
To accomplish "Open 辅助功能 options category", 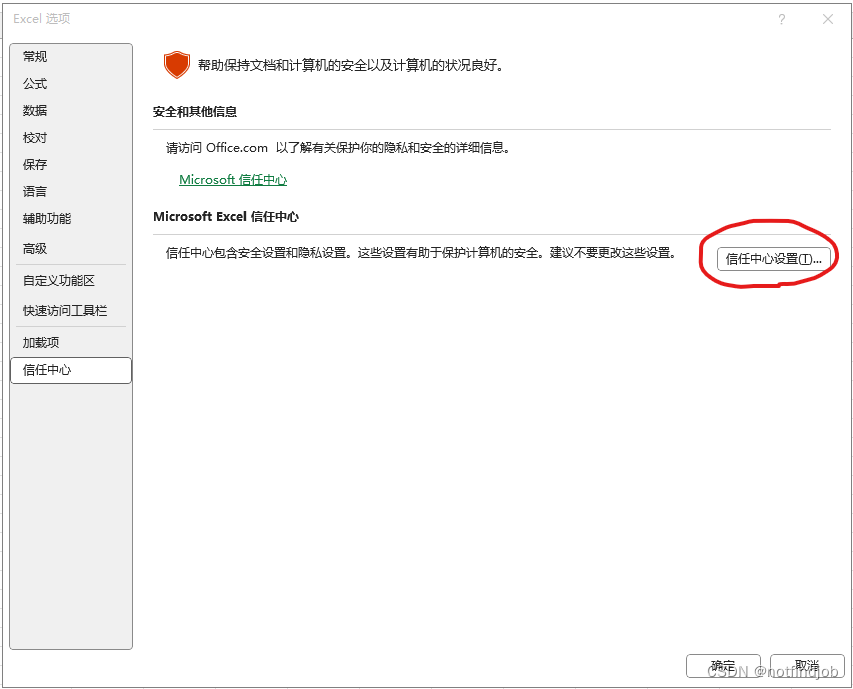I will [71, 219].
